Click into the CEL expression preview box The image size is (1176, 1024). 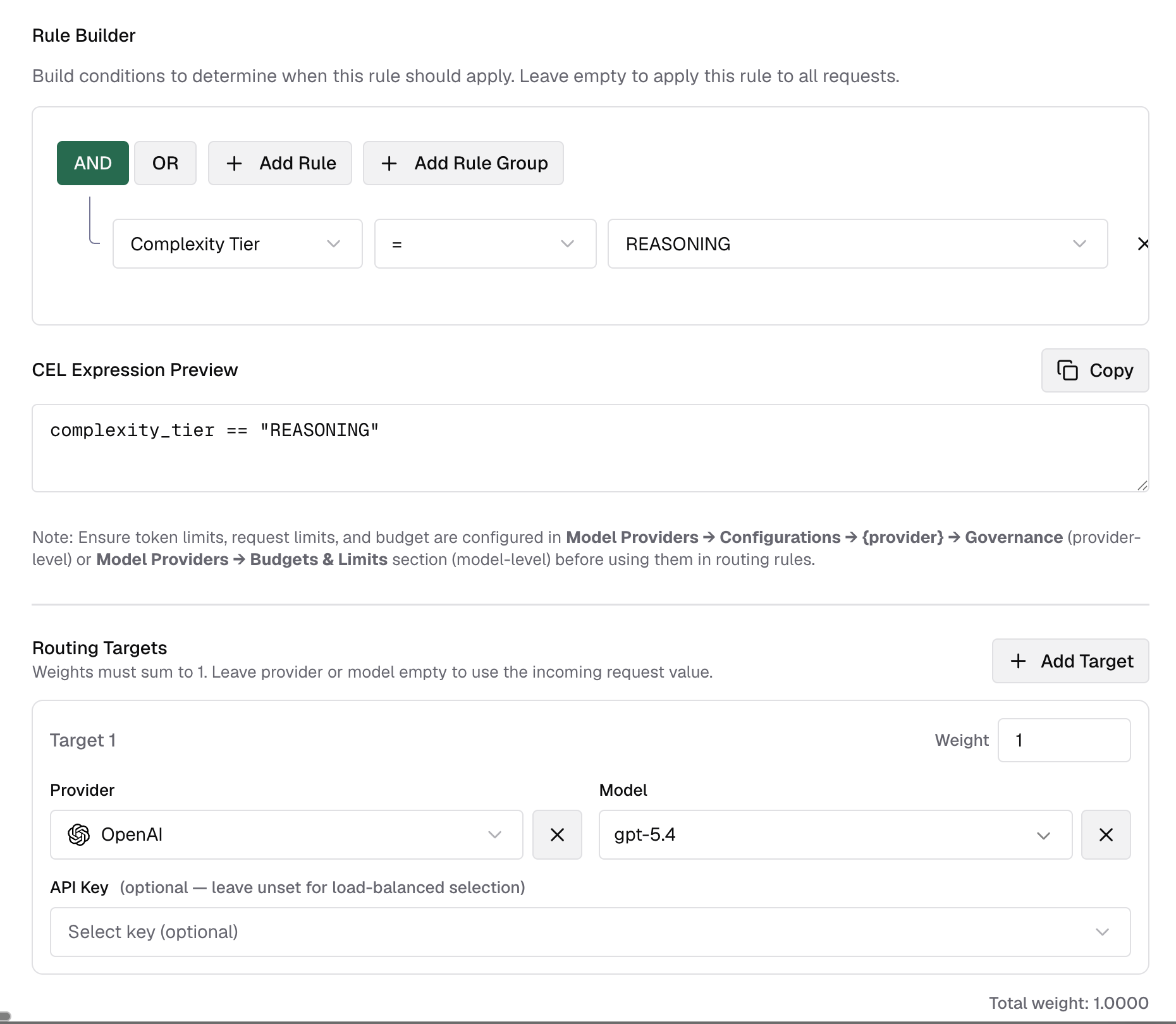point(591,448)
